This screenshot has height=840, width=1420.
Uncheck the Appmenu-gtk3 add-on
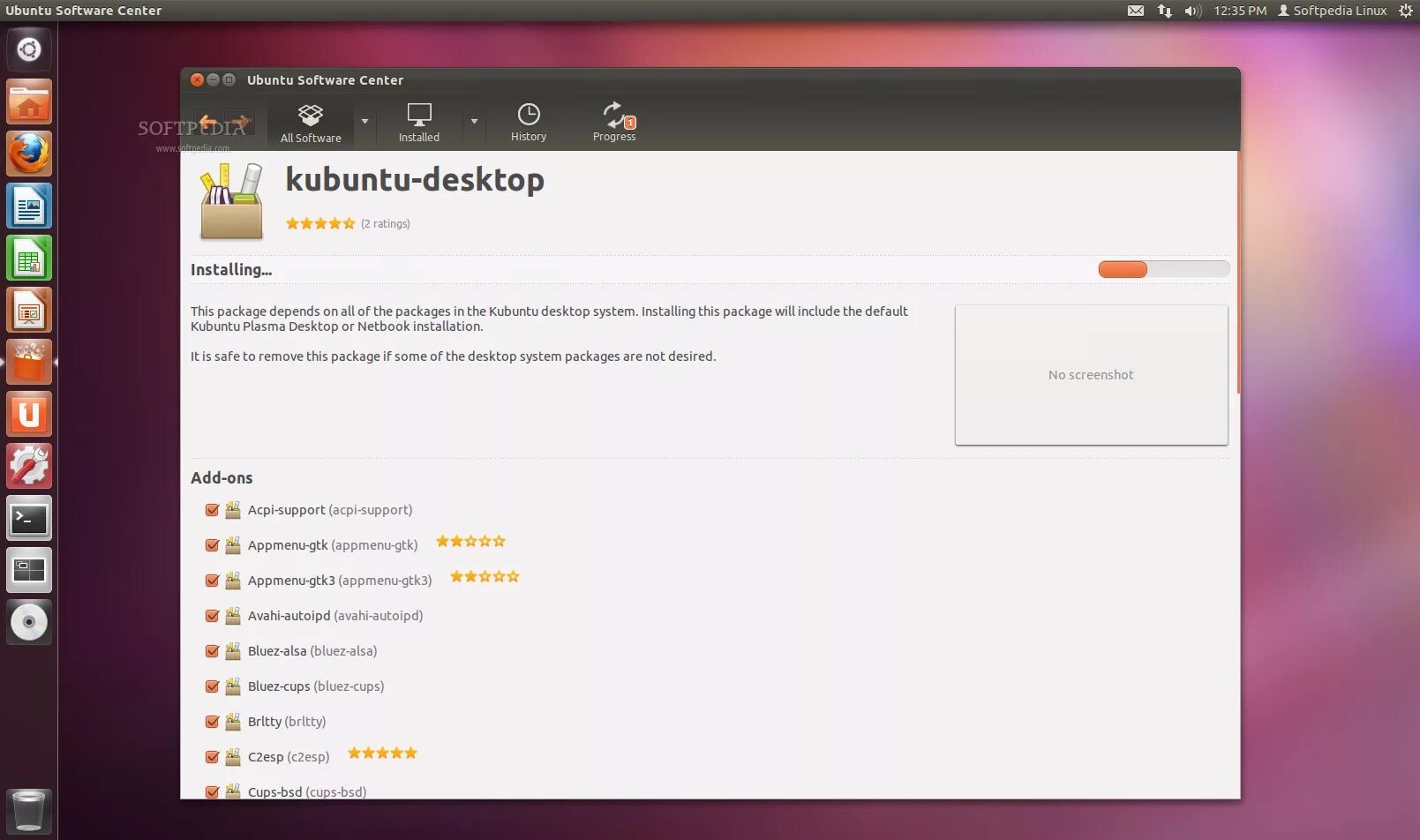(x=212, y=581)
